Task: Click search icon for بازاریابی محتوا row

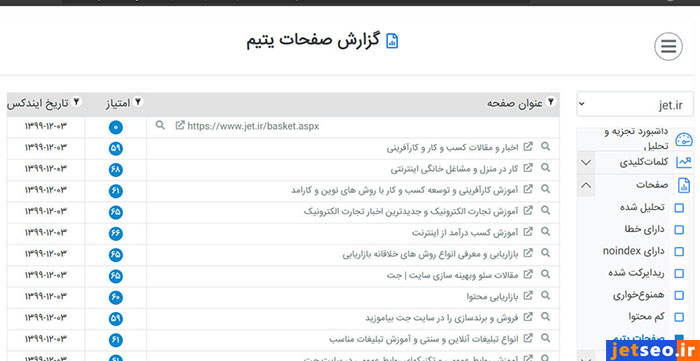Action: tap(545, 295)
